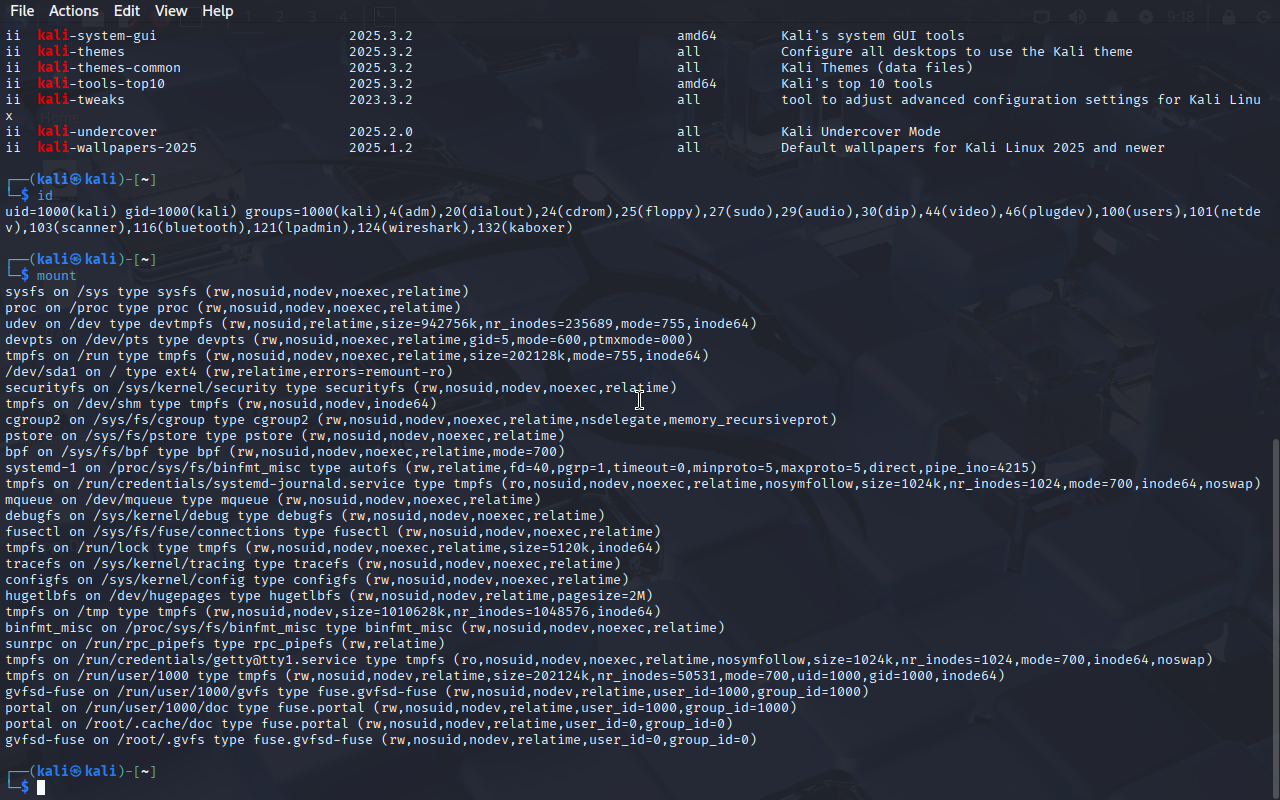Click 'kali-wallpapers-2025' package name
Image resolution: width=1280 pixels, height=800 pixels.
(117, 148)
